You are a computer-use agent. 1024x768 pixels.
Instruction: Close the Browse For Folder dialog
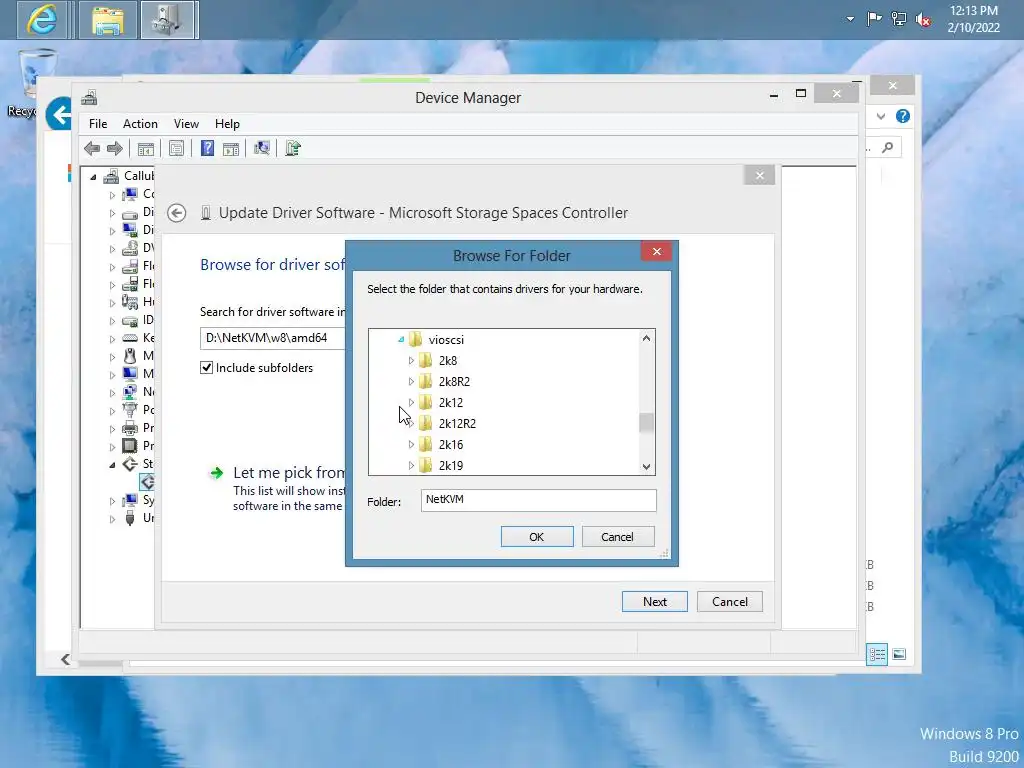[656, 251]
